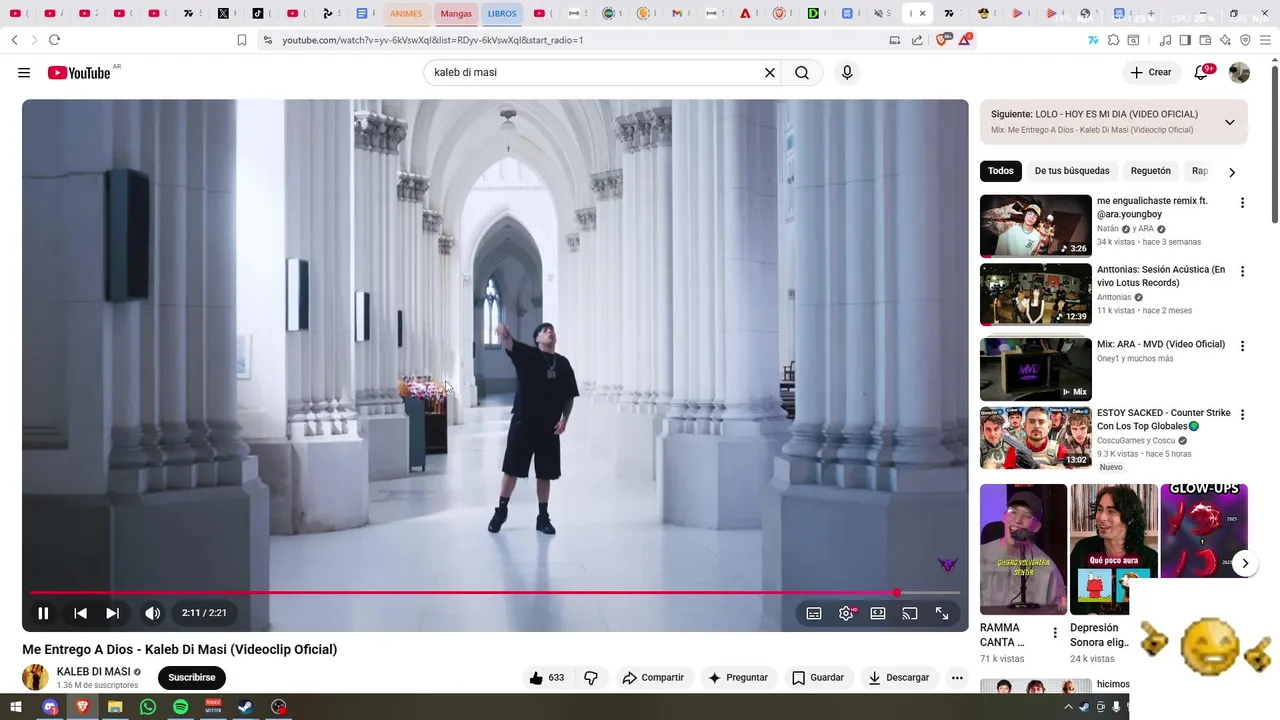Open more actions below the video
1280x720 pixels.
957,677
